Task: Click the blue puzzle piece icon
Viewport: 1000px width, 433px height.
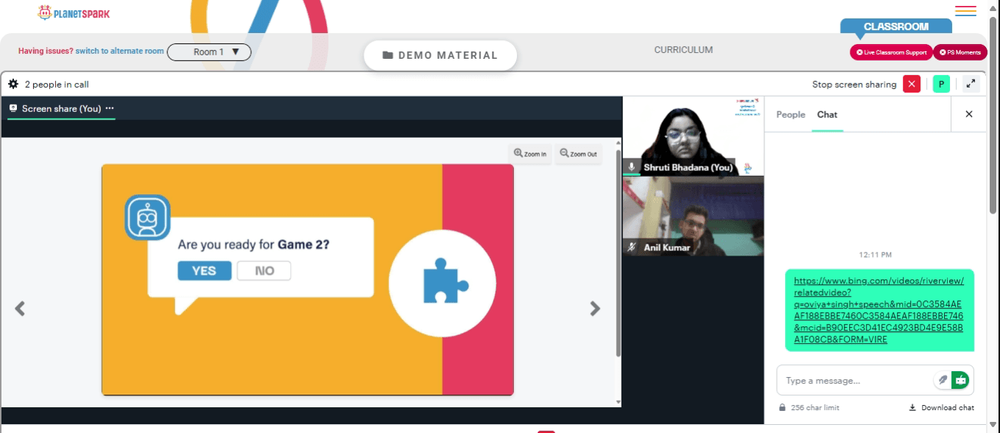Action: coord(445,281)
